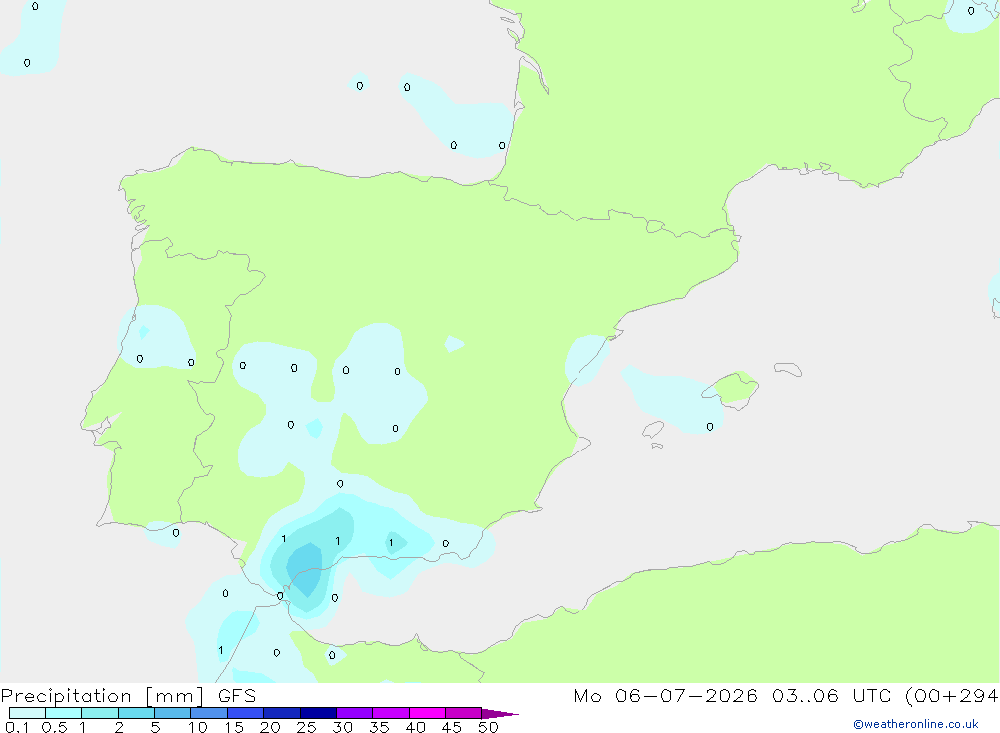This screenshot has width=1000, height=733.
Task: Click the legend scale label "25"
Action: pyautogui.click(x=307, y=727)
